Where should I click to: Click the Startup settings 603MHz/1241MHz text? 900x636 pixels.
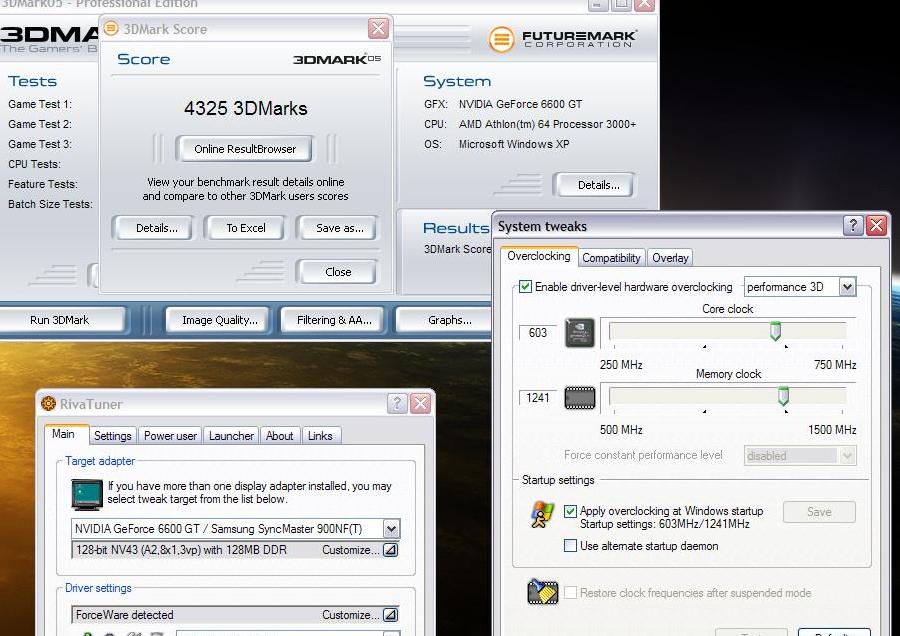pyautogui.click(x=664, y=523)
